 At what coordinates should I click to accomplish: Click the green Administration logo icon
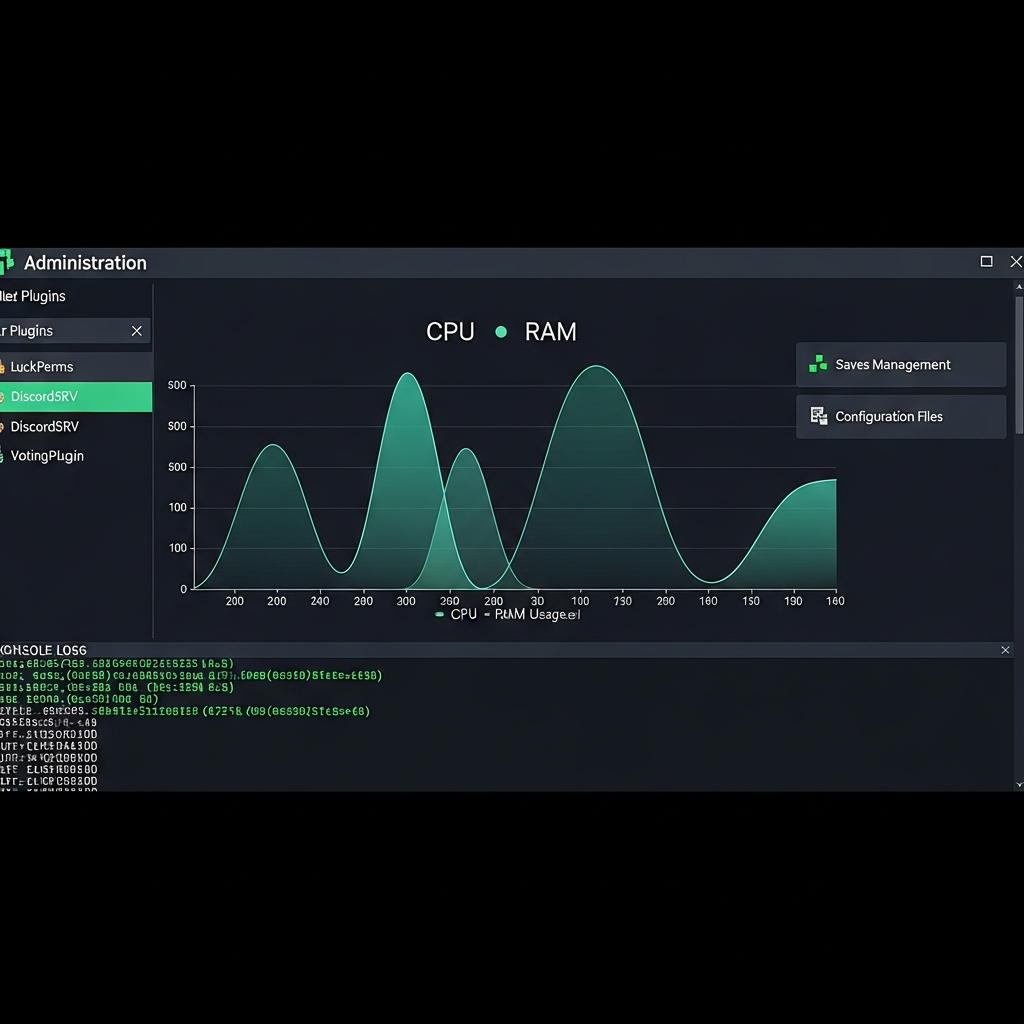click(x=7, y=262)
